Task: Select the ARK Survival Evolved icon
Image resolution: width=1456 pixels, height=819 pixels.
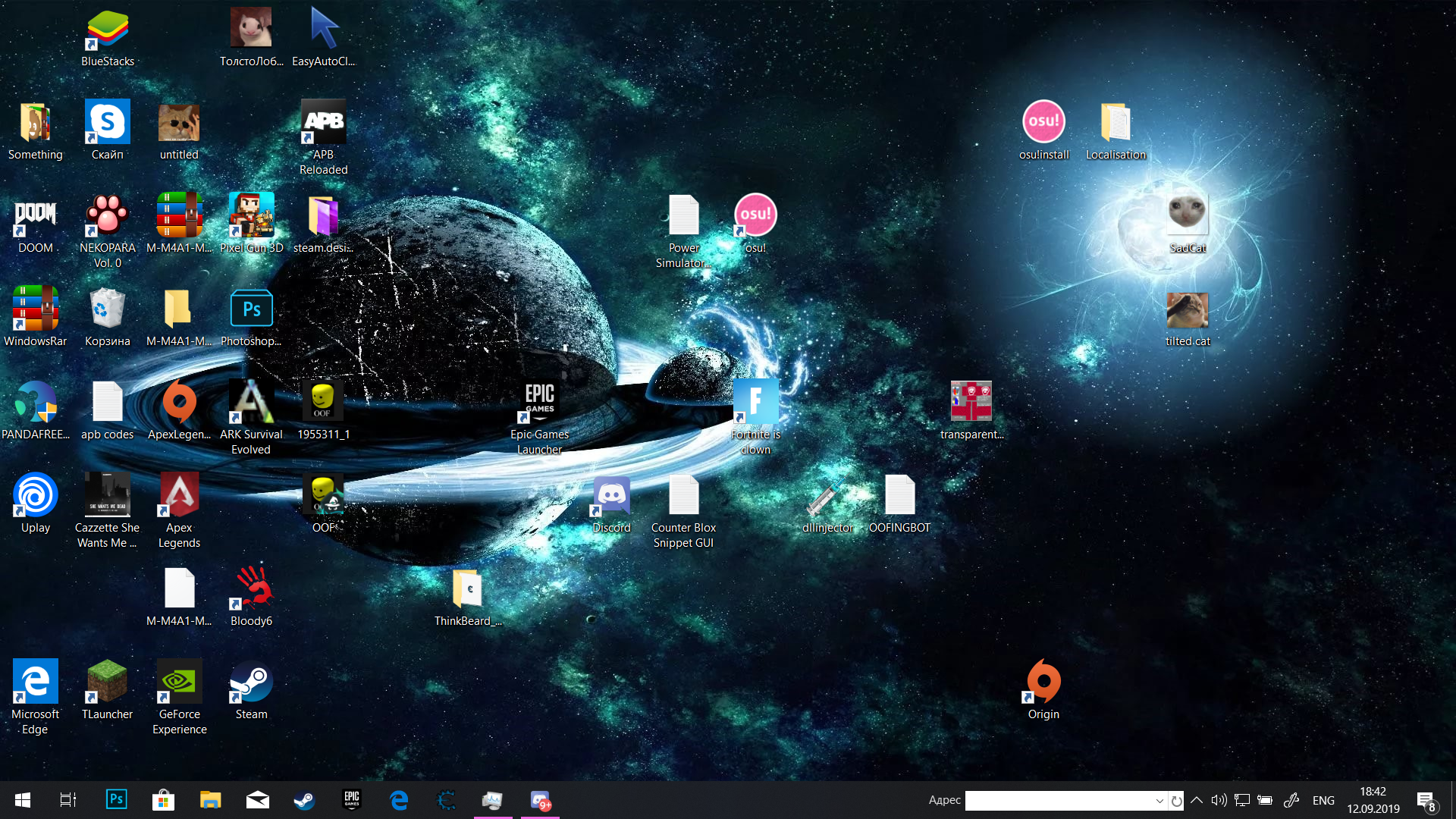Action: (x=252, y=419)
